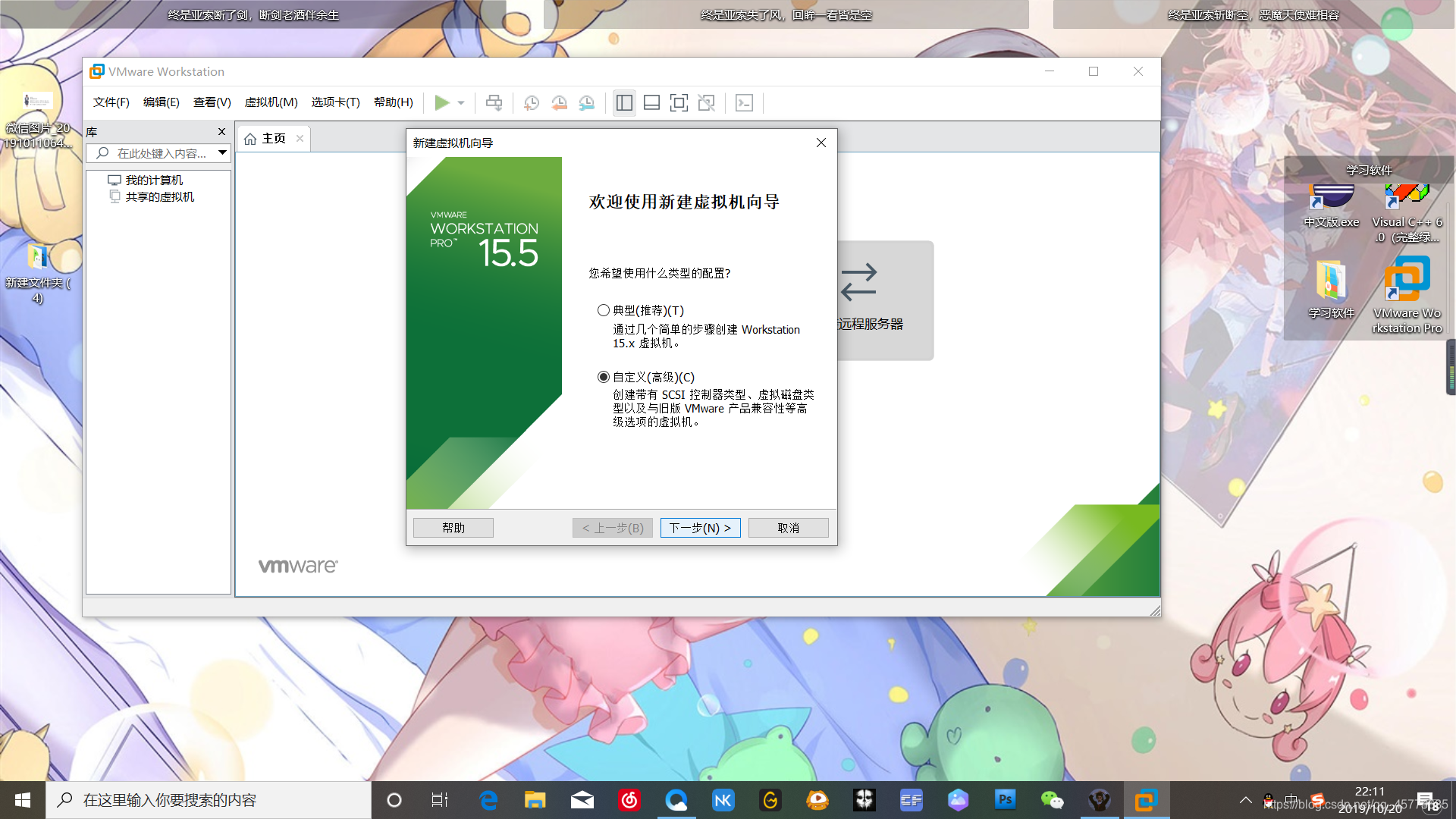Open File Explorer from taskbar

535,800
